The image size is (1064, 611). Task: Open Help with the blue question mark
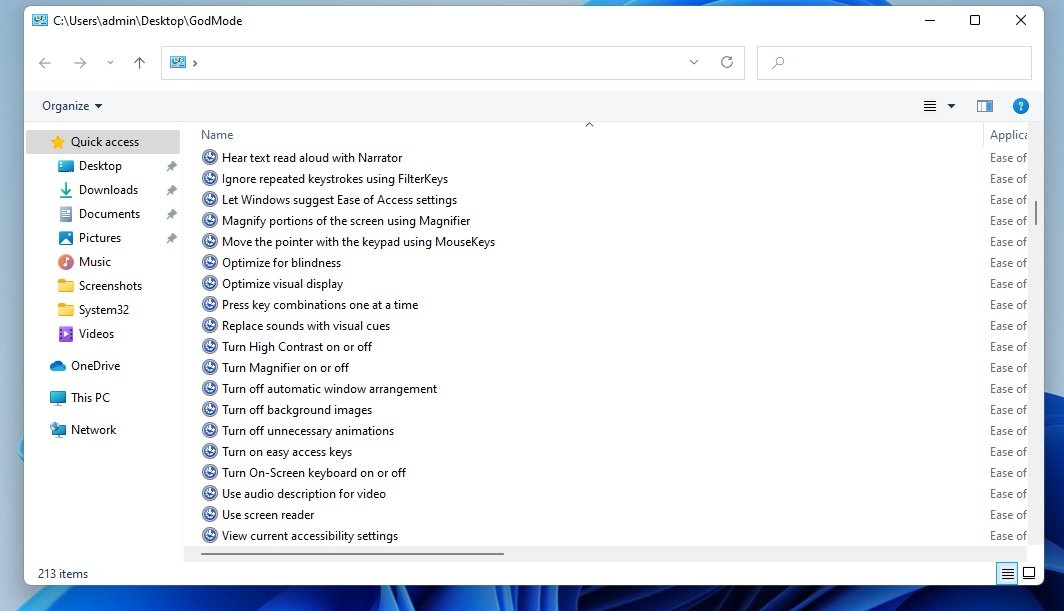pyautogui.click(x=1020, y=105)
